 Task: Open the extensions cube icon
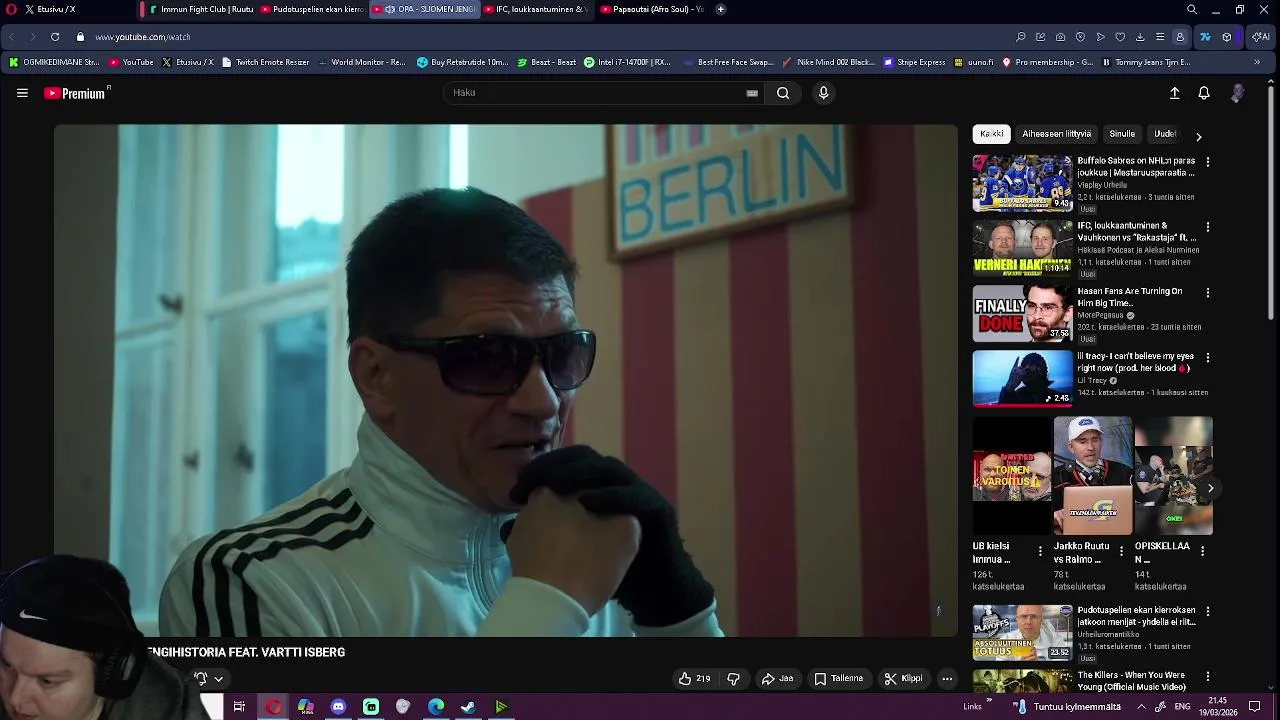point(1227,37)
